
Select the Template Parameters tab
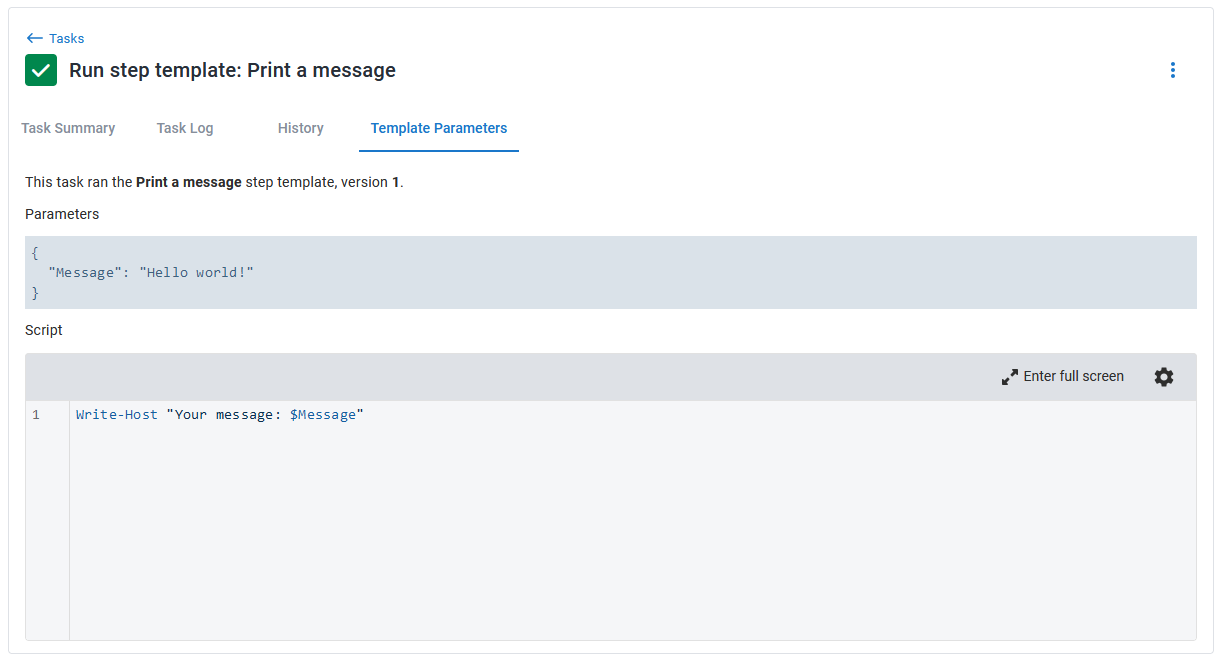coord(439,128)
